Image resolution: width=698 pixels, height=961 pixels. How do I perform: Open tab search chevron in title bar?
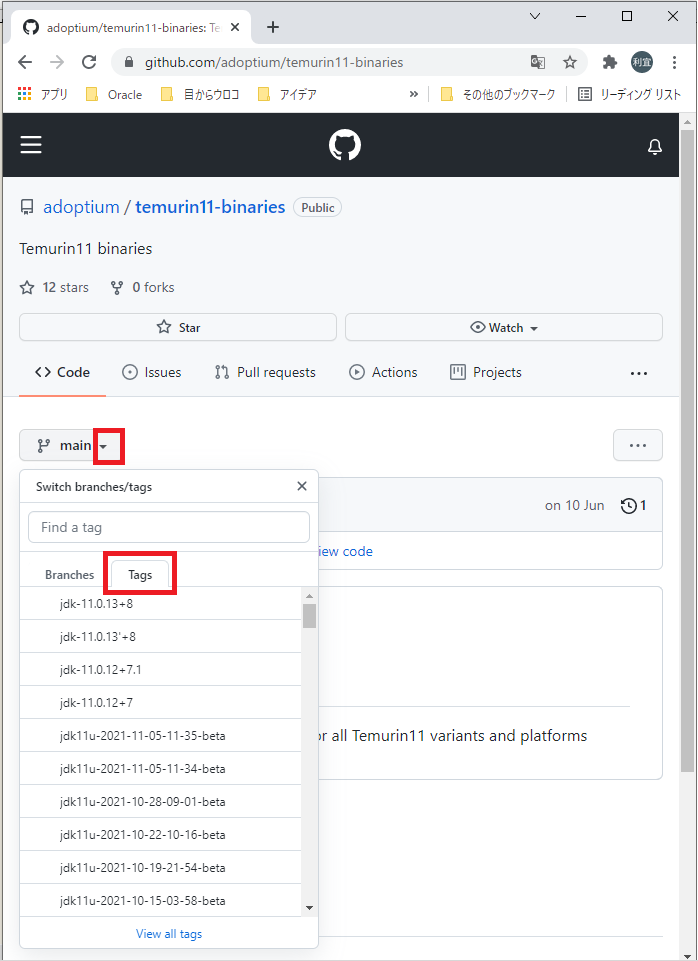(535, 17)
